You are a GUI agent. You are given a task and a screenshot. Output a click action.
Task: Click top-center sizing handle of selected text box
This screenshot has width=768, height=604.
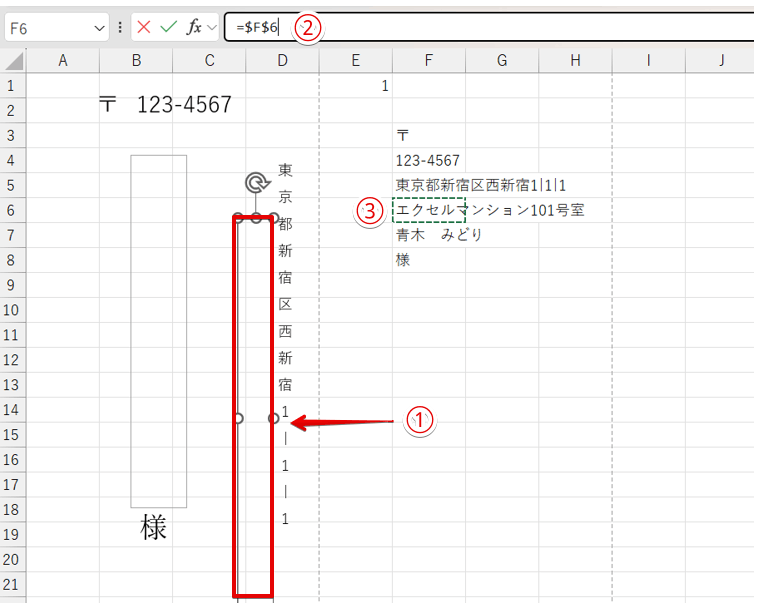click(256, 218)
